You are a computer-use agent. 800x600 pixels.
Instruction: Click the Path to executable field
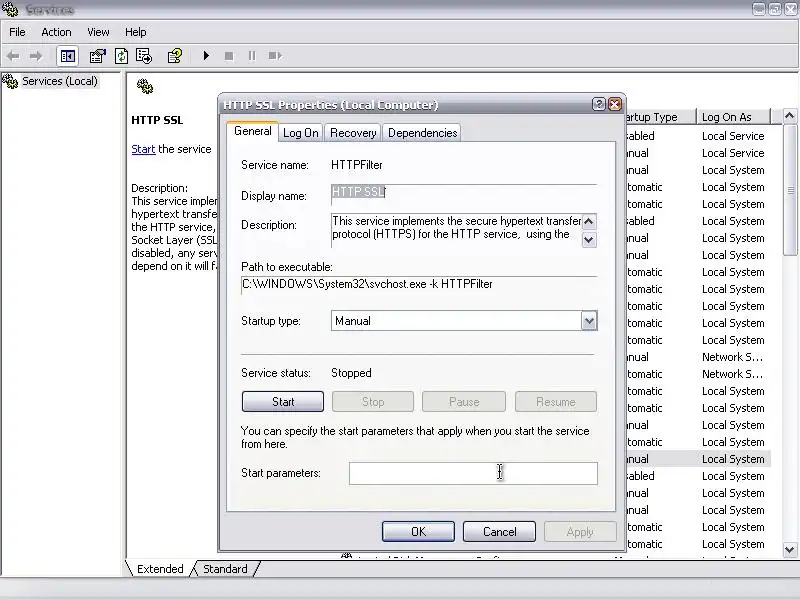coord(419,285)
